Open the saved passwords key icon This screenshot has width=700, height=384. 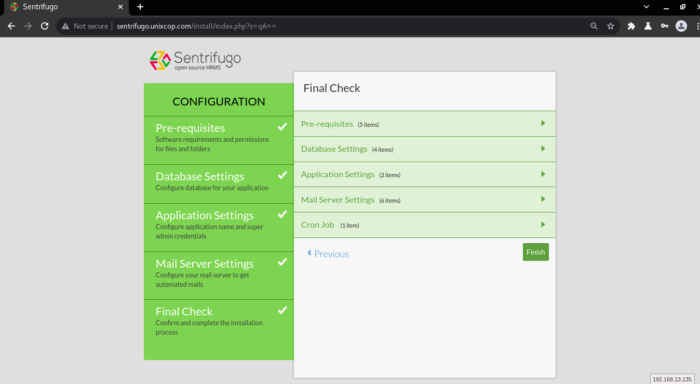coord(664,26)
